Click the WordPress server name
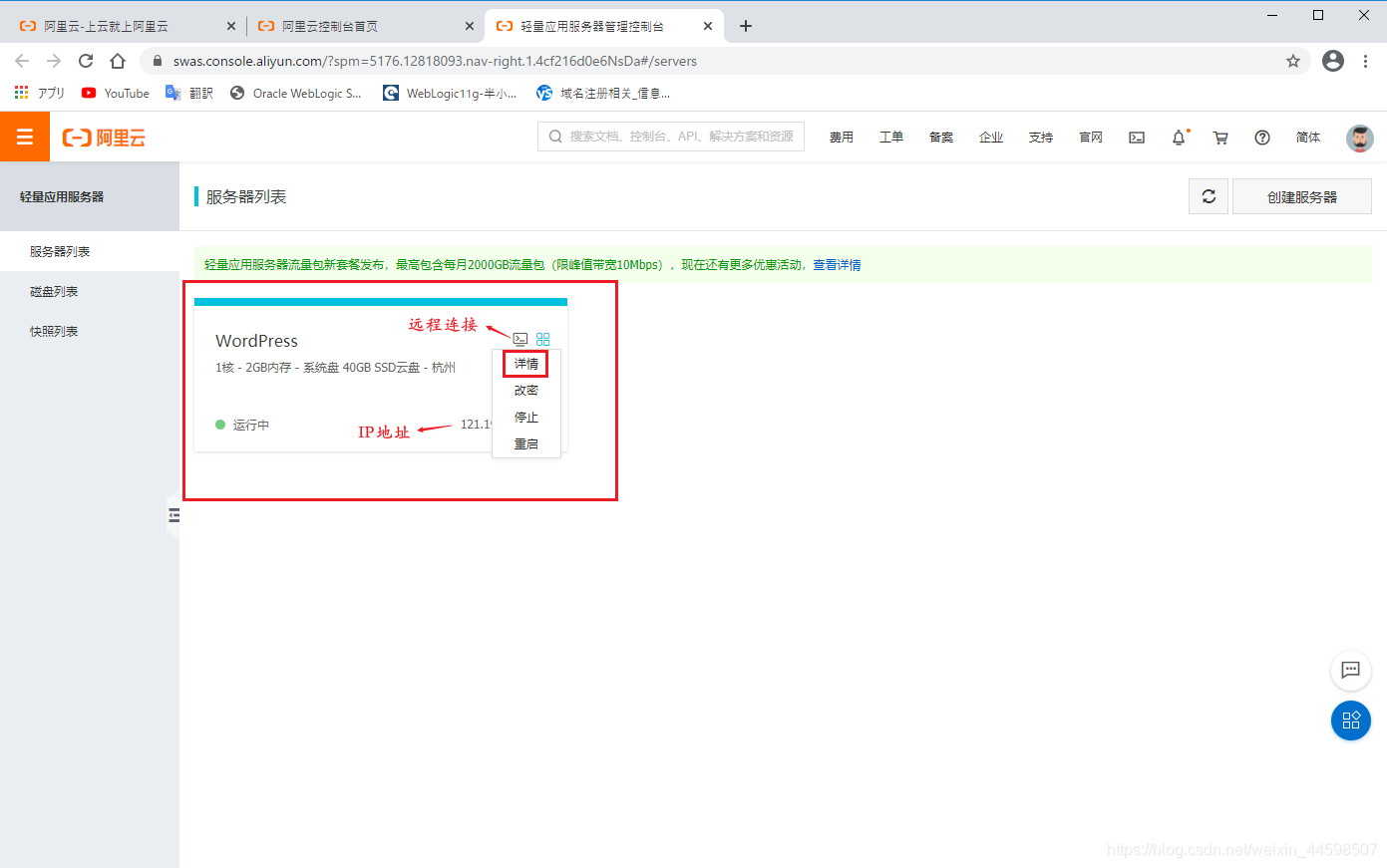The image size is (1387, 868). pyautogui.click(x=256, y=341)
